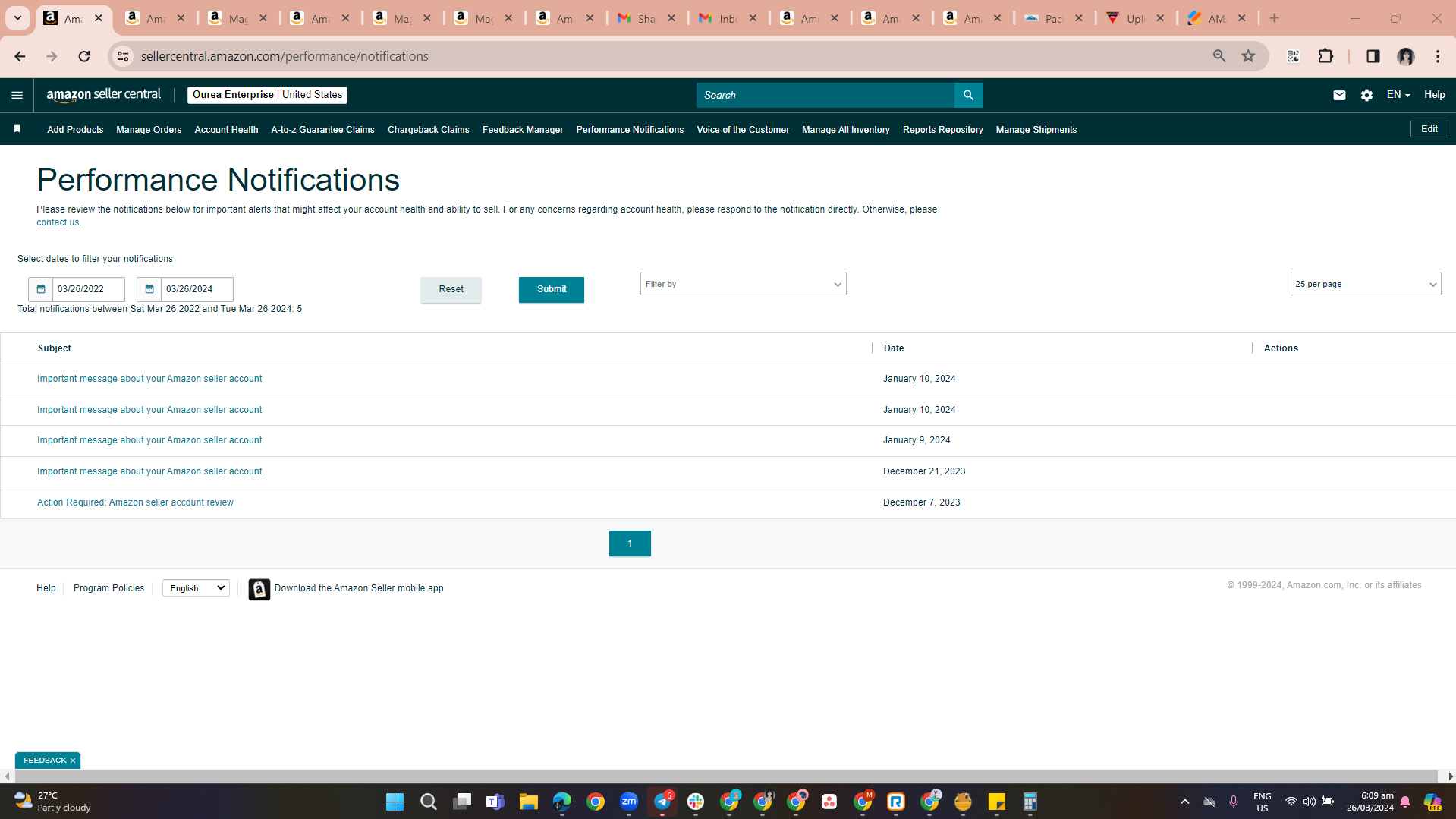The image size is (1456, 819).
Task: Open Help in the top header
Action: (1434, 95)
